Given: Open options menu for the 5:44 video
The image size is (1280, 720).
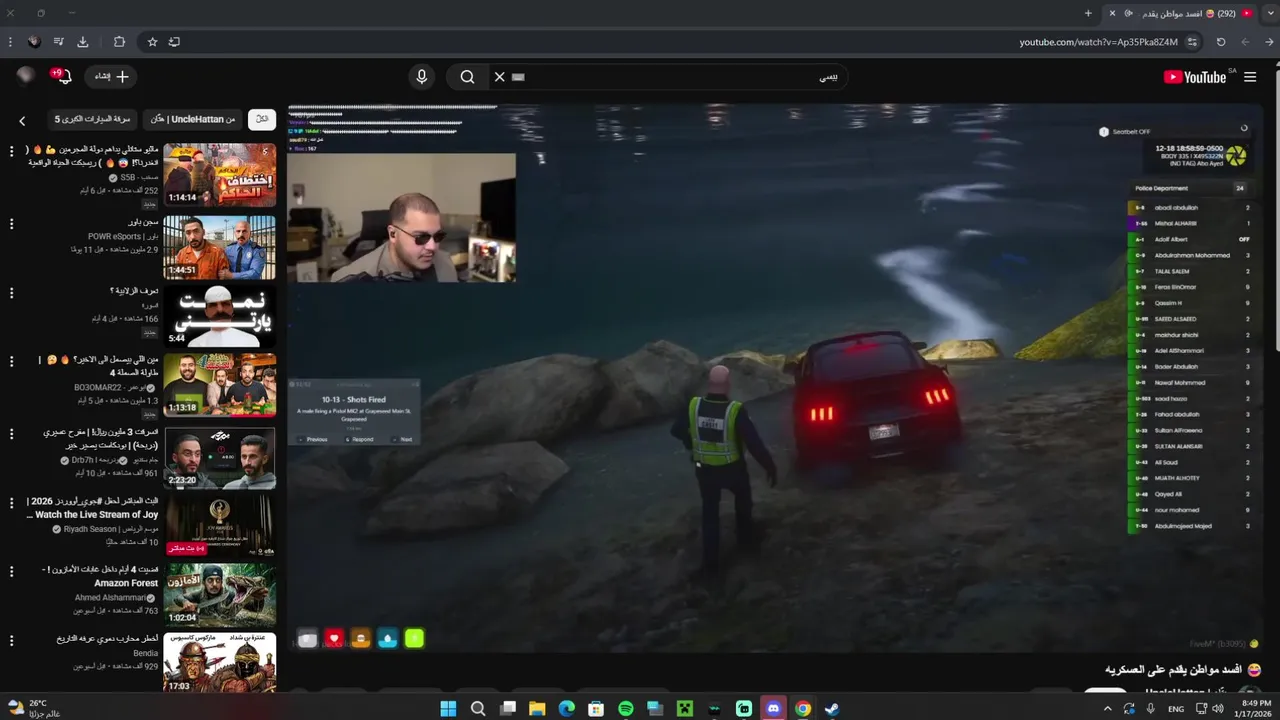Looking at the screenshot, I should point(12,293).
